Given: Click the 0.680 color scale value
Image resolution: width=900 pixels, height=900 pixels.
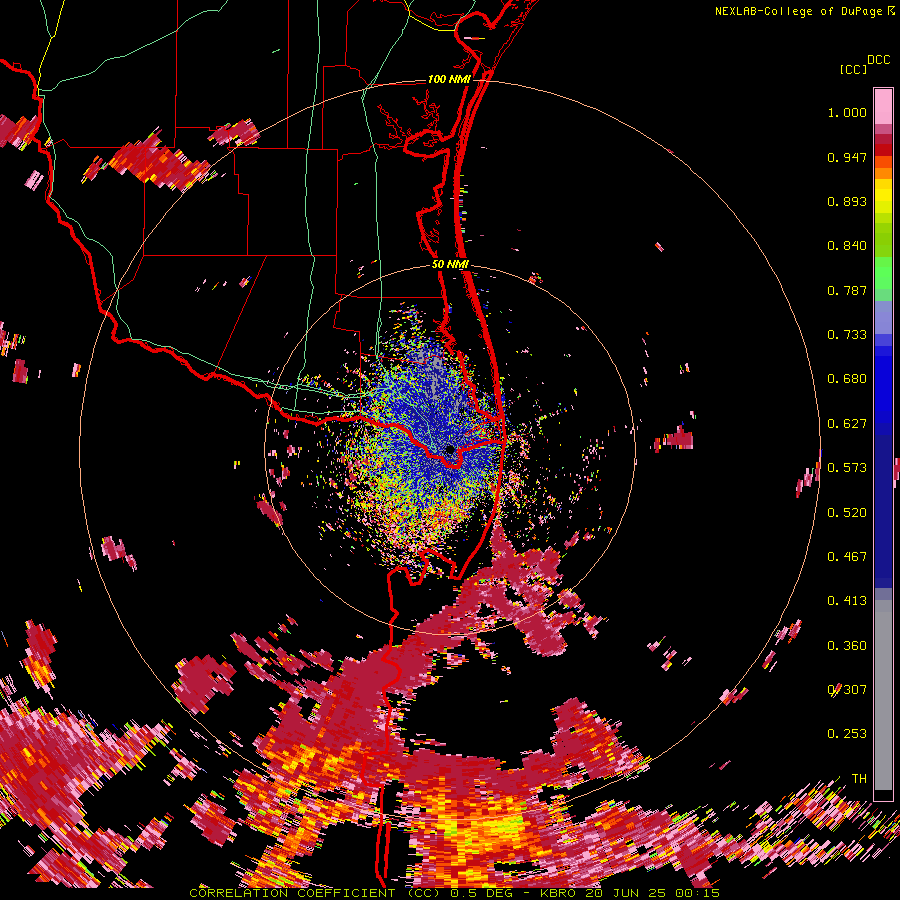Looking at the screenshot, I should 847,379.
